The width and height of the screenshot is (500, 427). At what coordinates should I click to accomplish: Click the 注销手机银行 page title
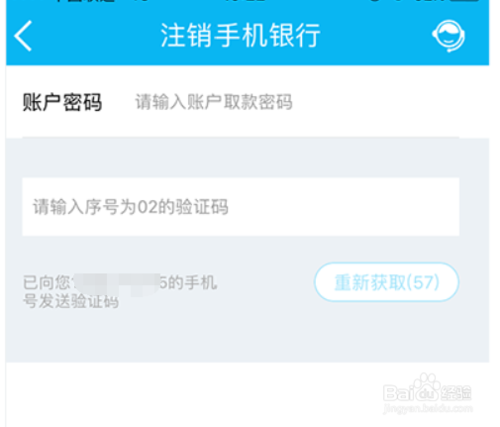[x=240, y=35]
